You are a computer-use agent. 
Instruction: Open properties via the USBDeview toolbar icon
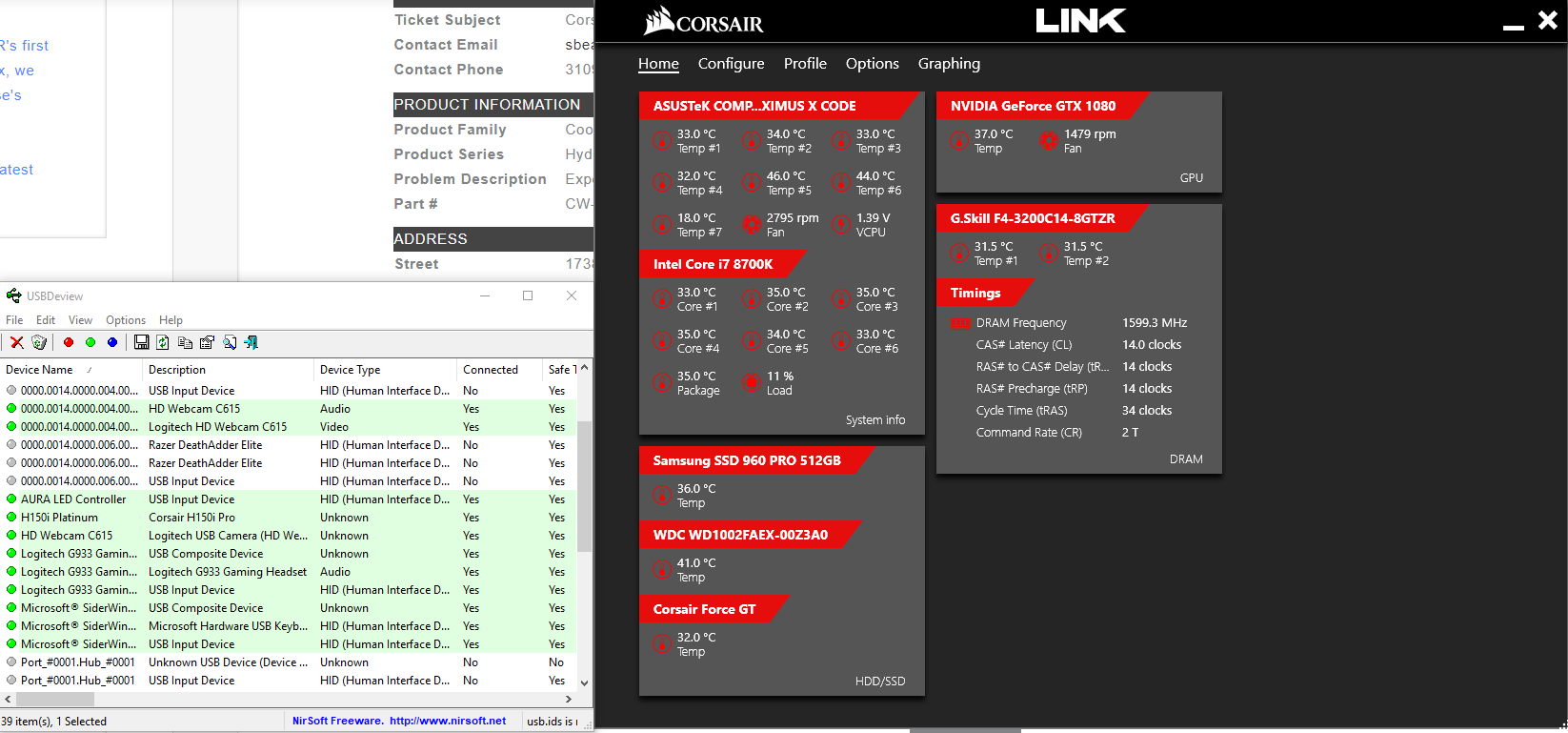click(x=207, y=342)
